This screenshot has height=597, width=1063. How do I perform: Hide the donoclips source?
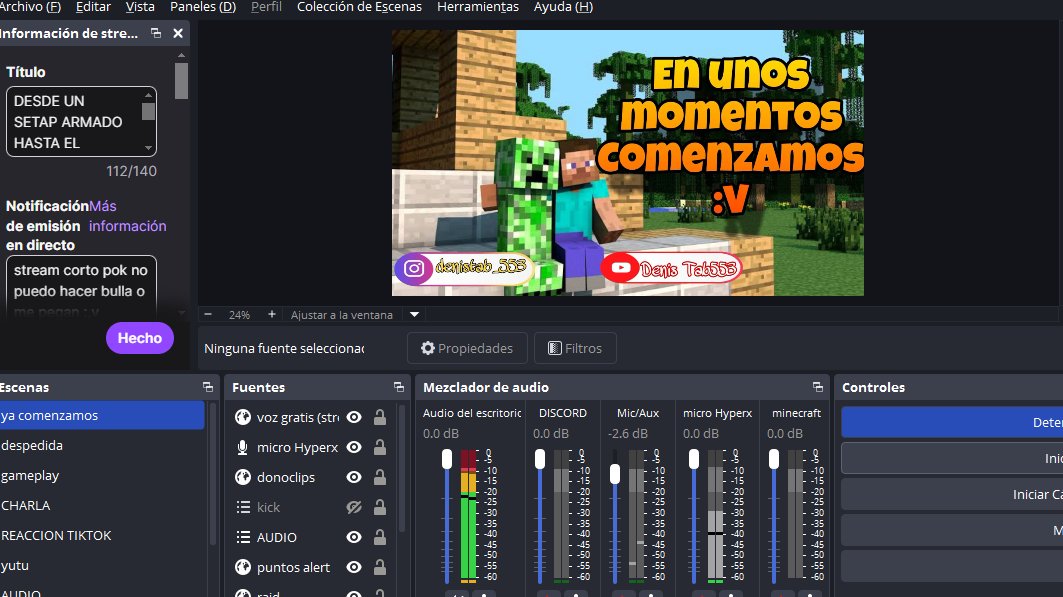(x=354, y=477)
